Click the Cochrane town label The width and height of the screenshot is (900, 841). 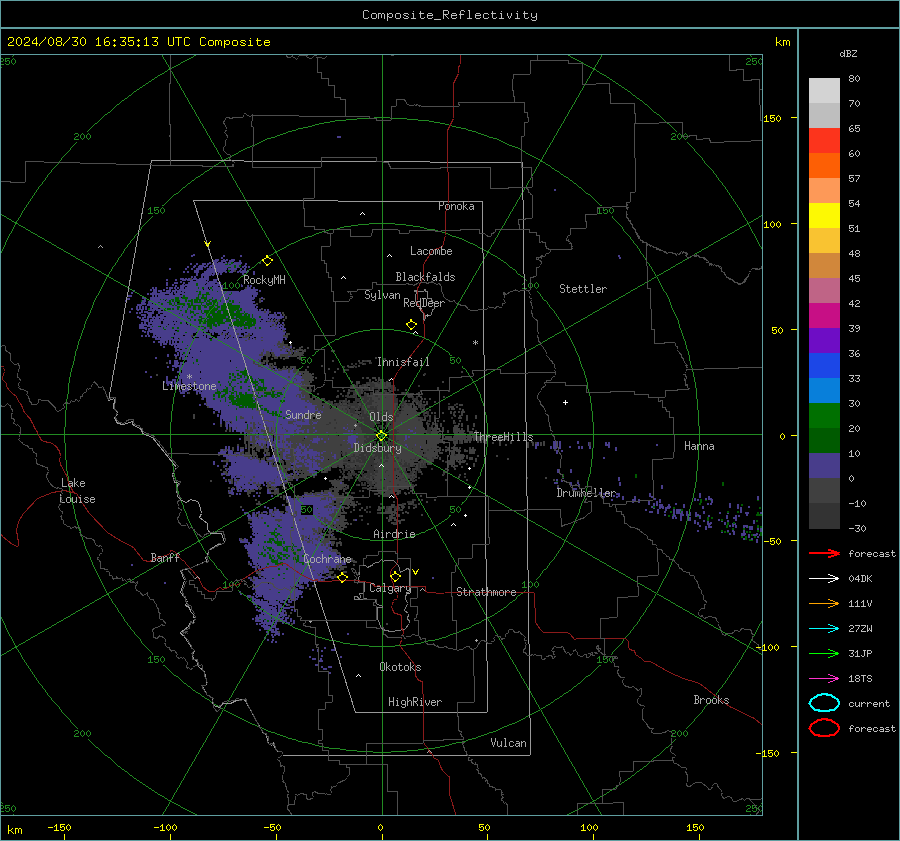pyautogui.click(x=327, y=559)
